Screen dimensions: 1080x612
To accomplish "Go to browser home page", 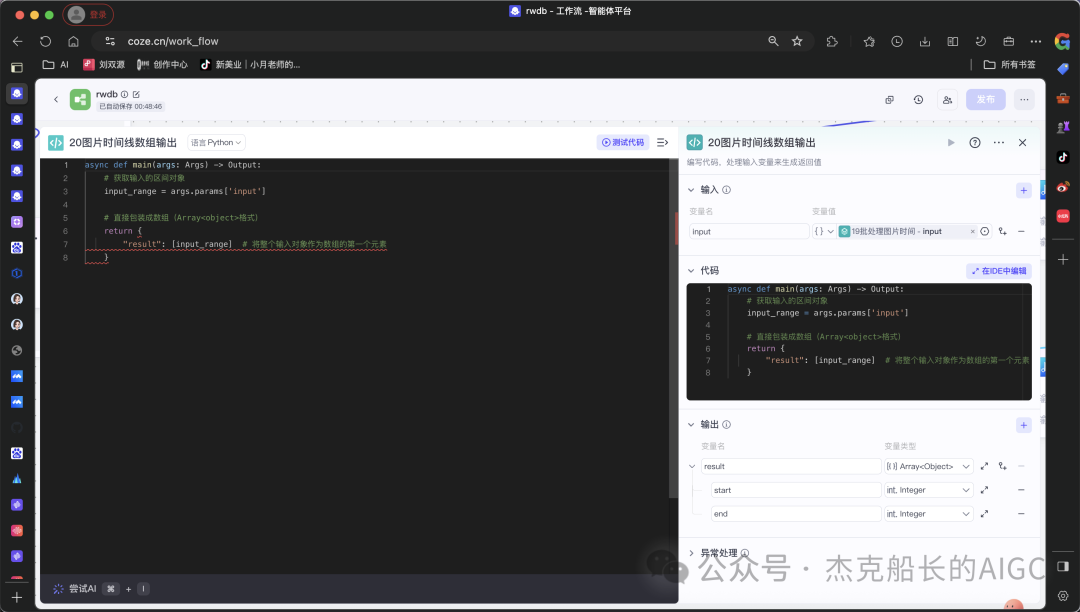I will point(73,41).
